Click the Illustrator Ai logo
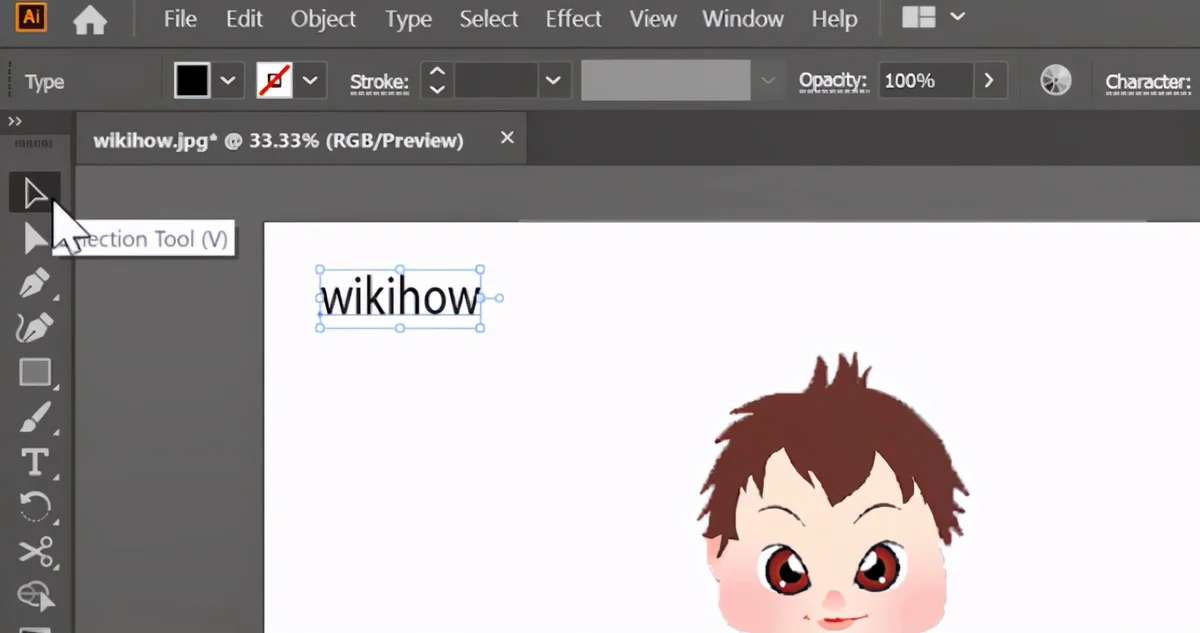1200x633 pixels. [32, 17]
